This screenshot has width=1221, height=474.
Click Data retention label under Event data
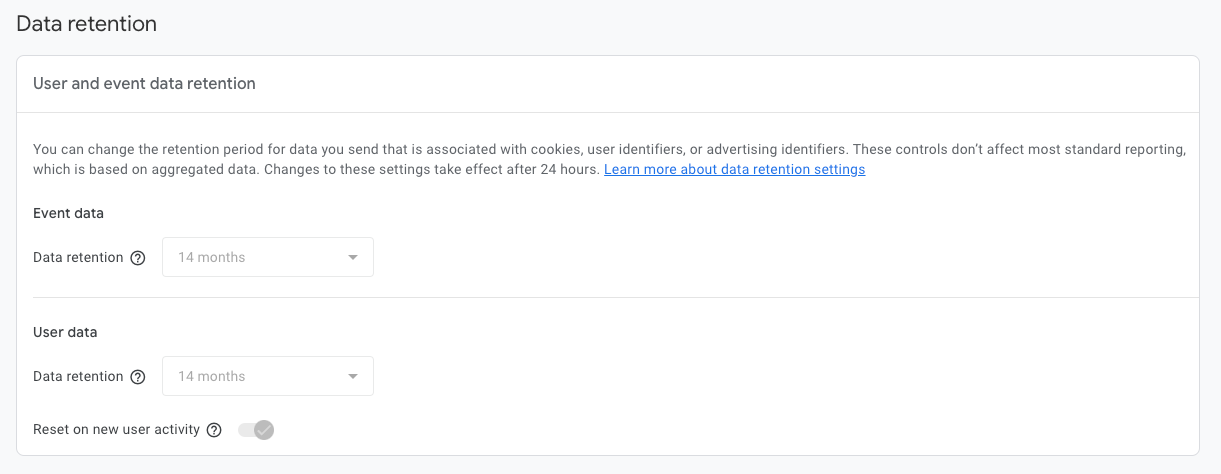(x=78, y=257)
